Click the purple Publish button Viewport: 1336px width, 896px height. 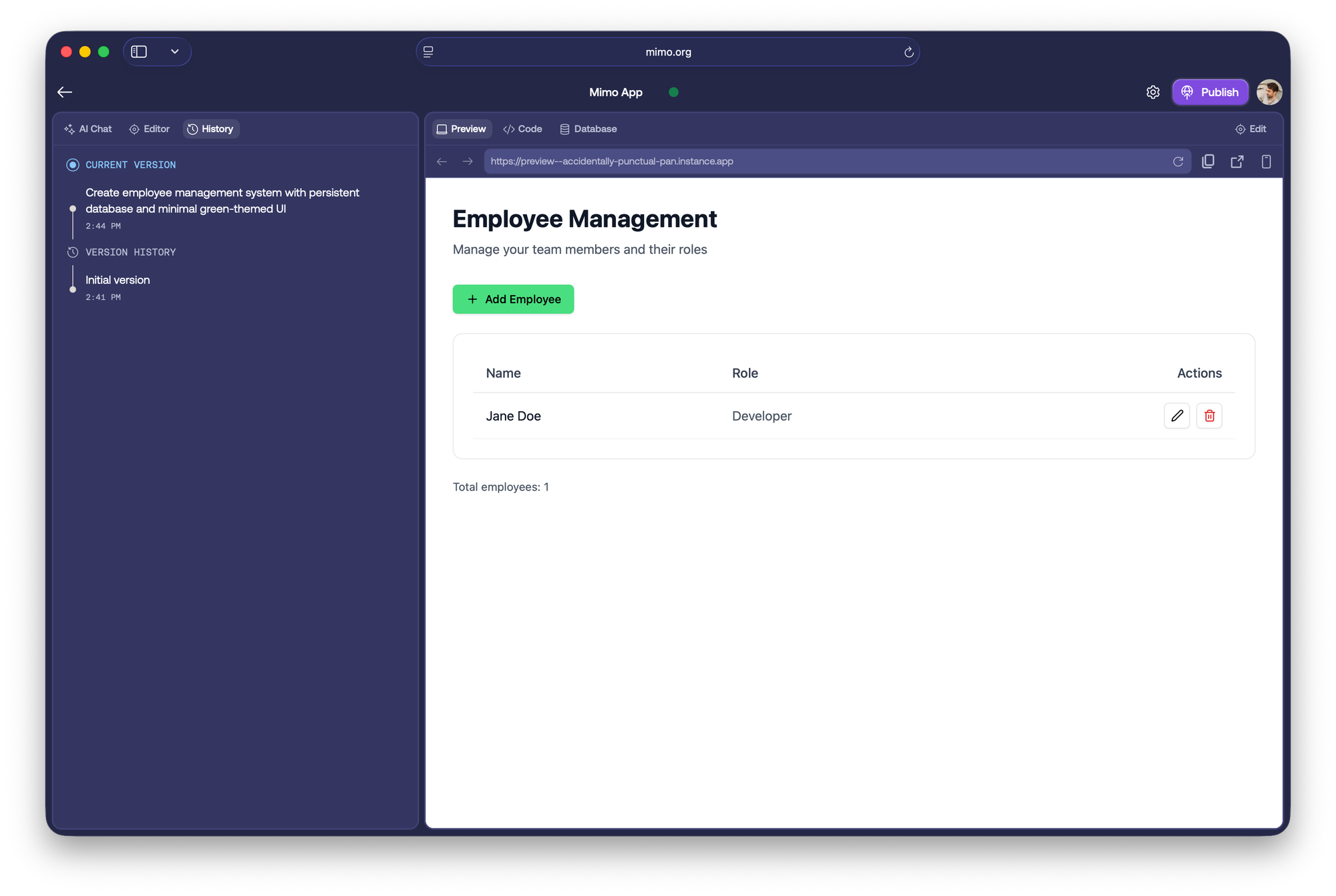pyautogui.click(x=1210, y=92)
